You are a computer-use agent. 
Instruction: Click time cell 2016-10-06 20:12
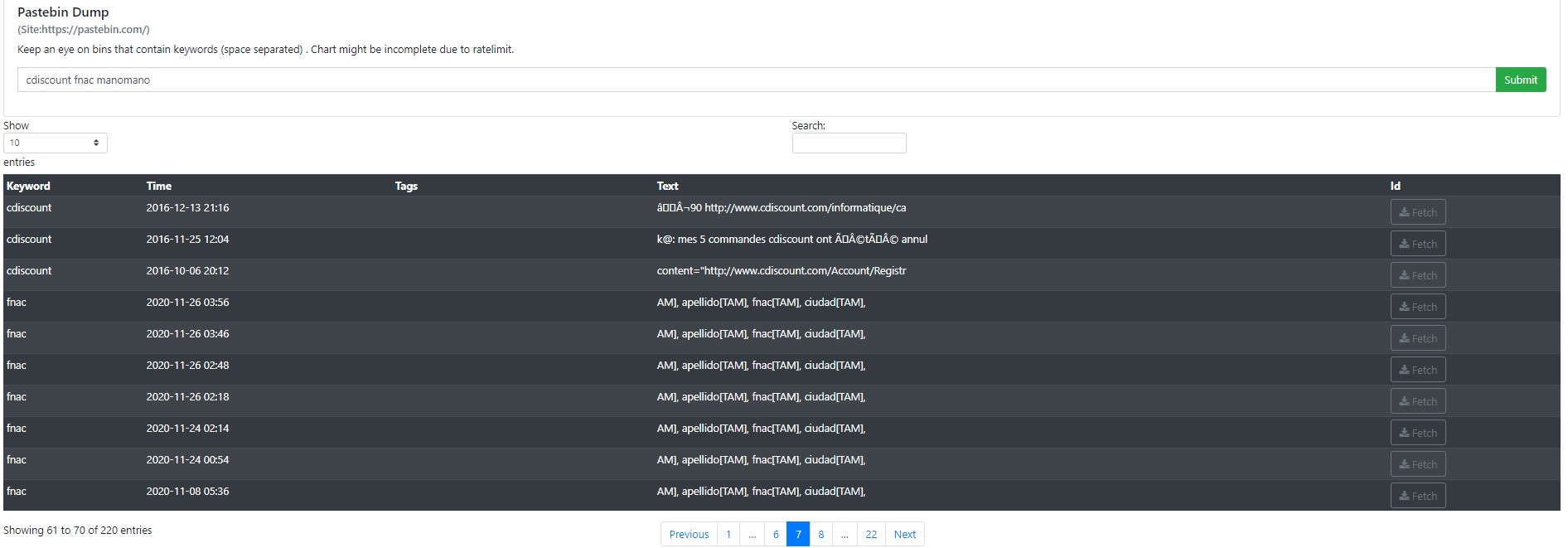tap(187, 270)
